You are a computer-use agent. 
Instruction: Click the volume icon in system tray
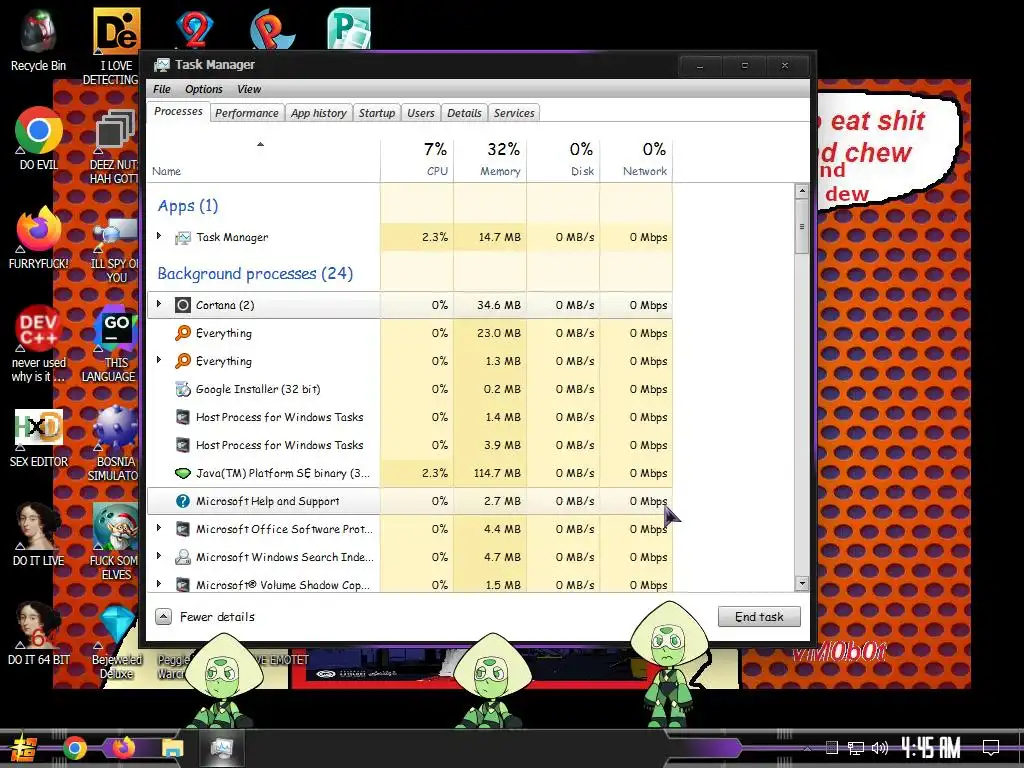(880, 748)
